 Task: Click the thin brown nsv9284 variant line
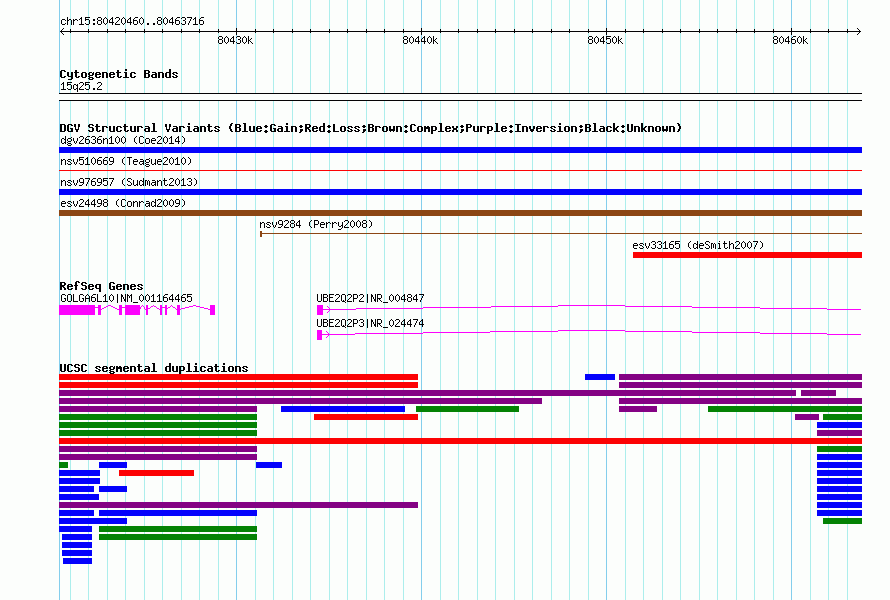click(x=561, y=233)
